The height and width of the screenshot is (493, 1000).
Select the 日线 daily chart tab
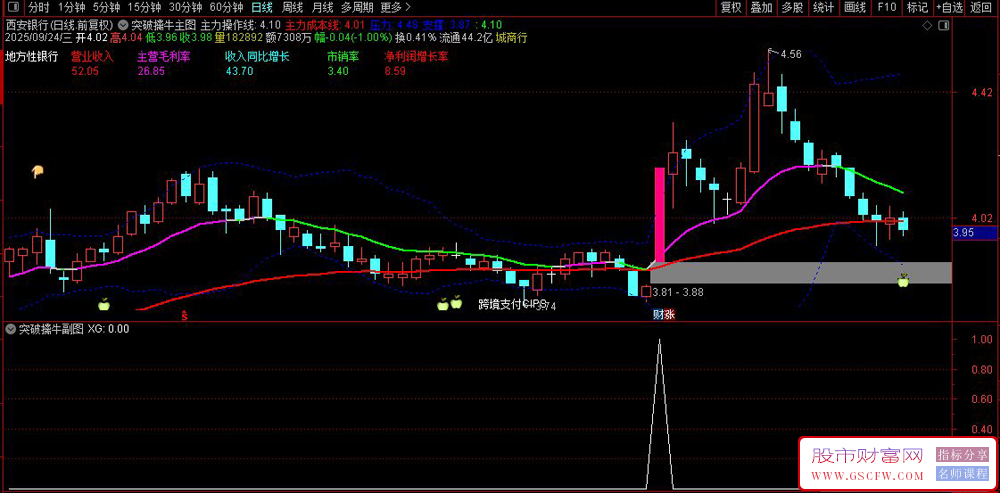coord(261,8)
